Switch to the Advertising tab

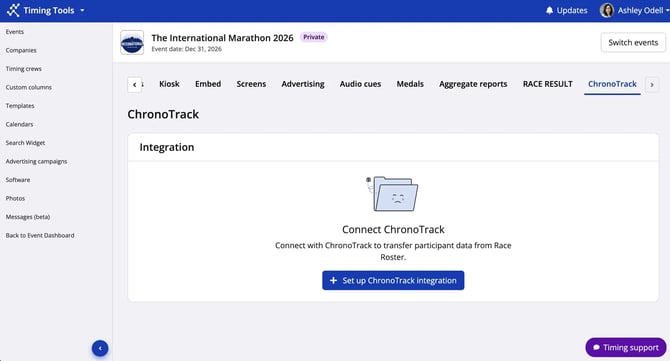(303, 84)
